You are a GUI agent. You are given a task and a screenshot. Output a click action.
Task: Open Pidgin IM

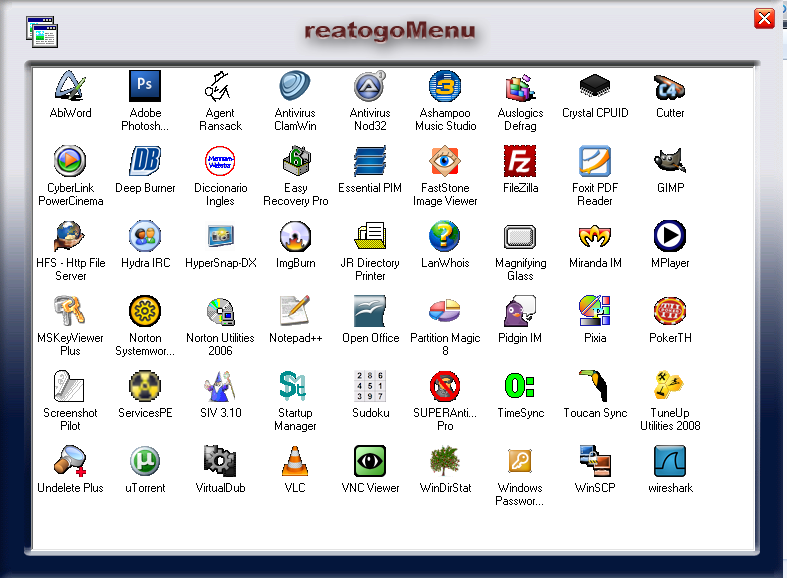point(520,311)
